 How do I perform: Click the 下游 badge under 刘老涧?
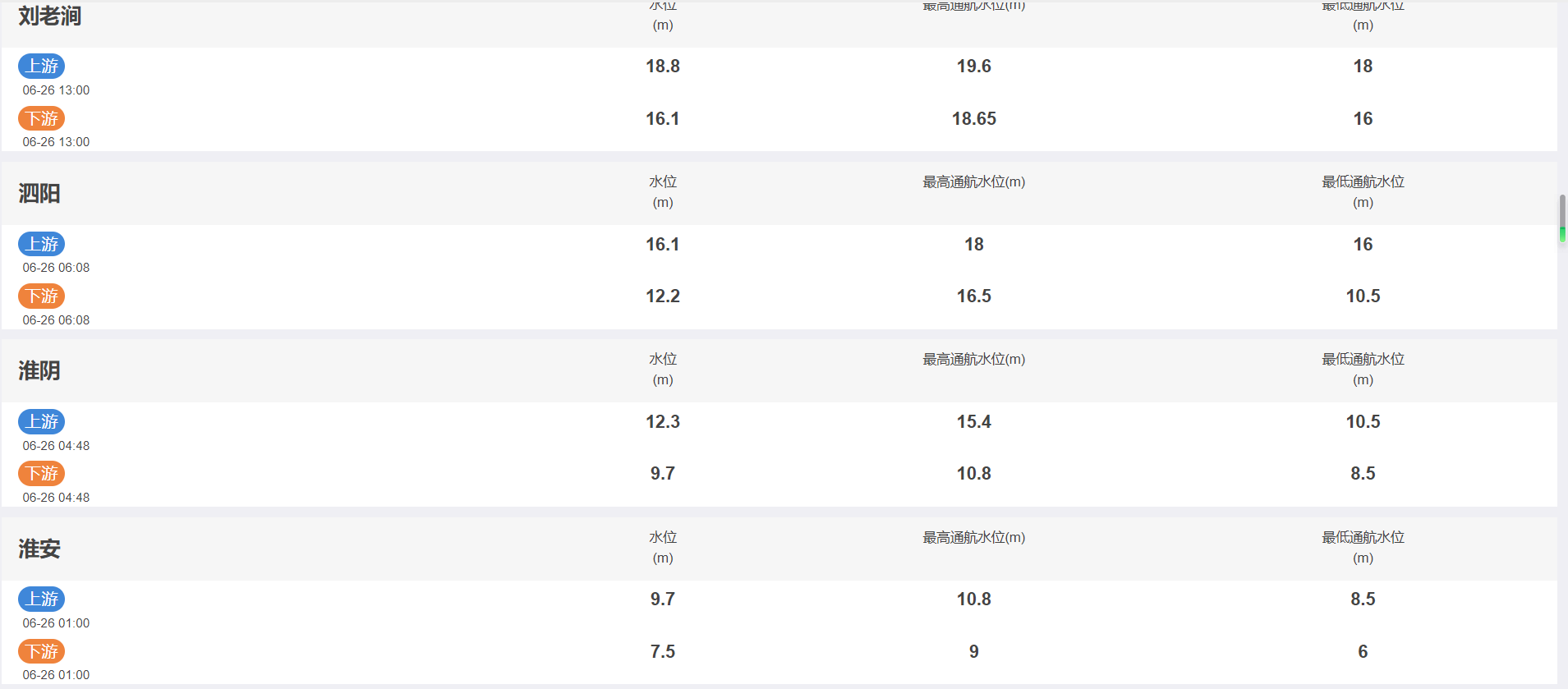pos(42,118)
